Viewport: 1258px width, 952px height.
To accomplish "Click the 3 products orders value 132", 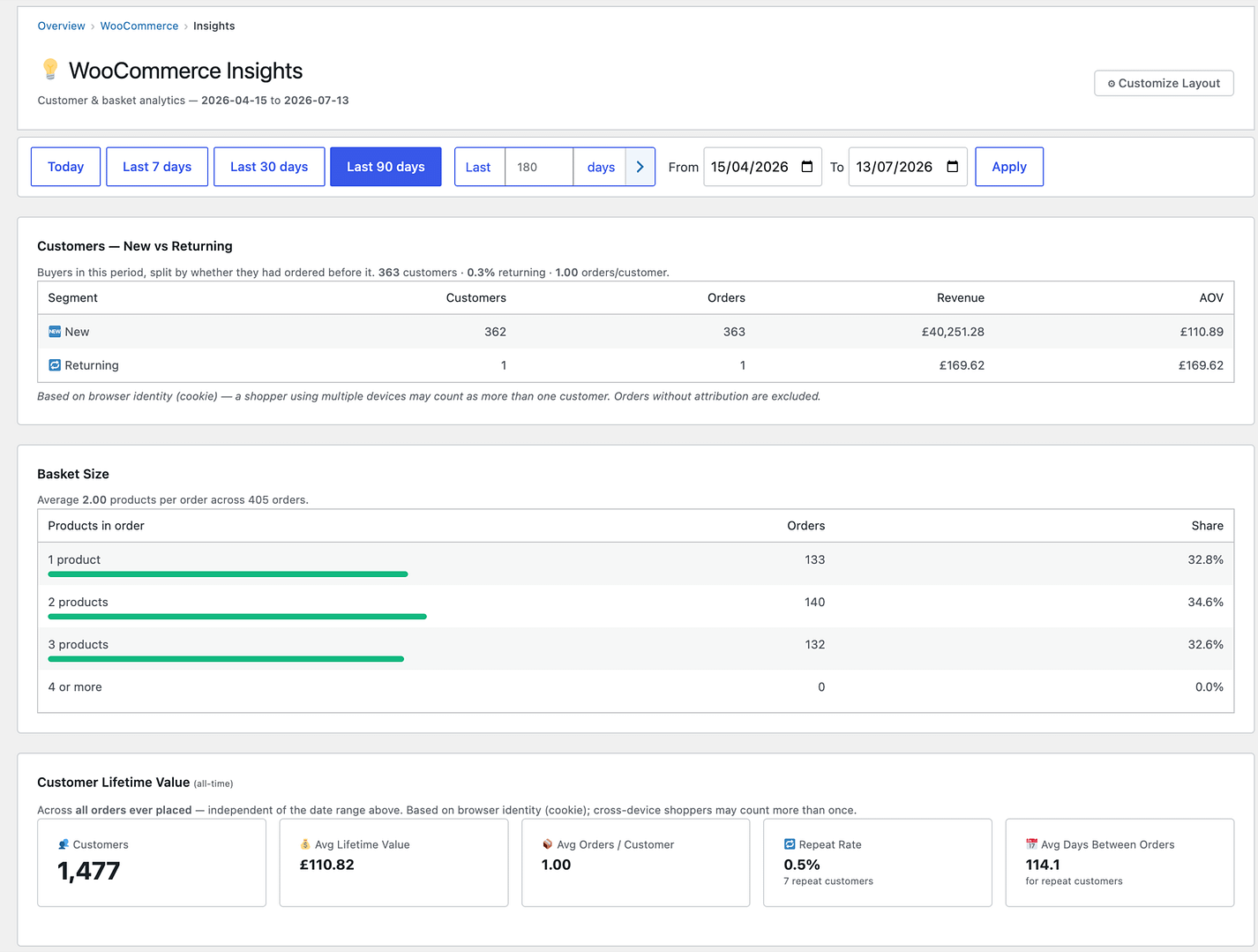I will point(814,644).
